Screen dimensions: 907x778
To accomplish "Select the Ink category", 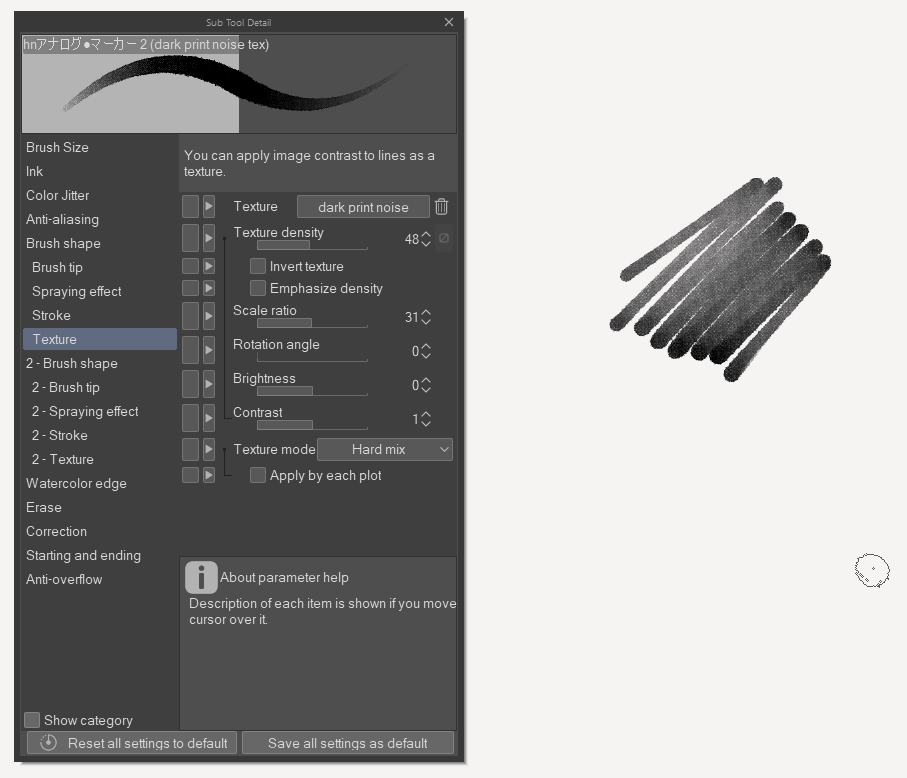I will pos(99,171).
